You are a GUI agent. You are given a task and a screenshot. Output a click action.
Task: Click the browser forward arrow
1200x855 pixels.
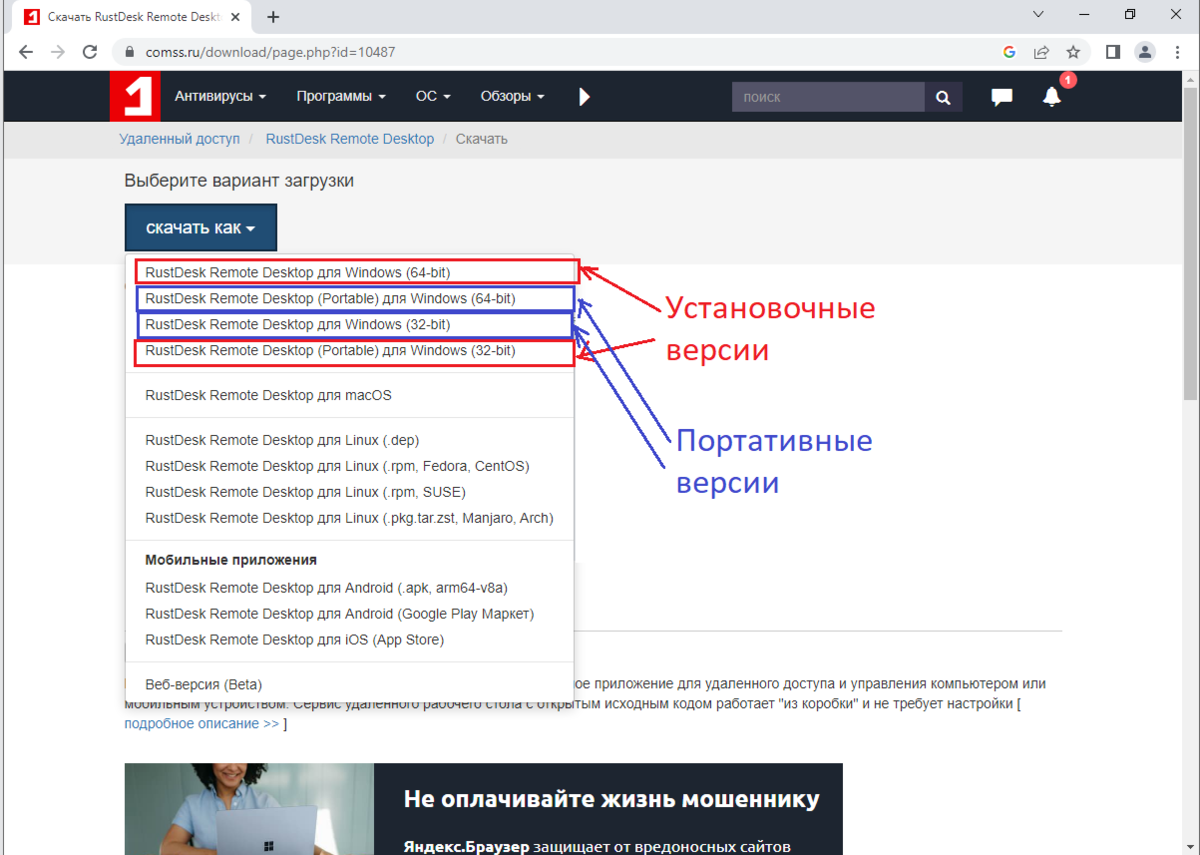click(x=58, y=52)
